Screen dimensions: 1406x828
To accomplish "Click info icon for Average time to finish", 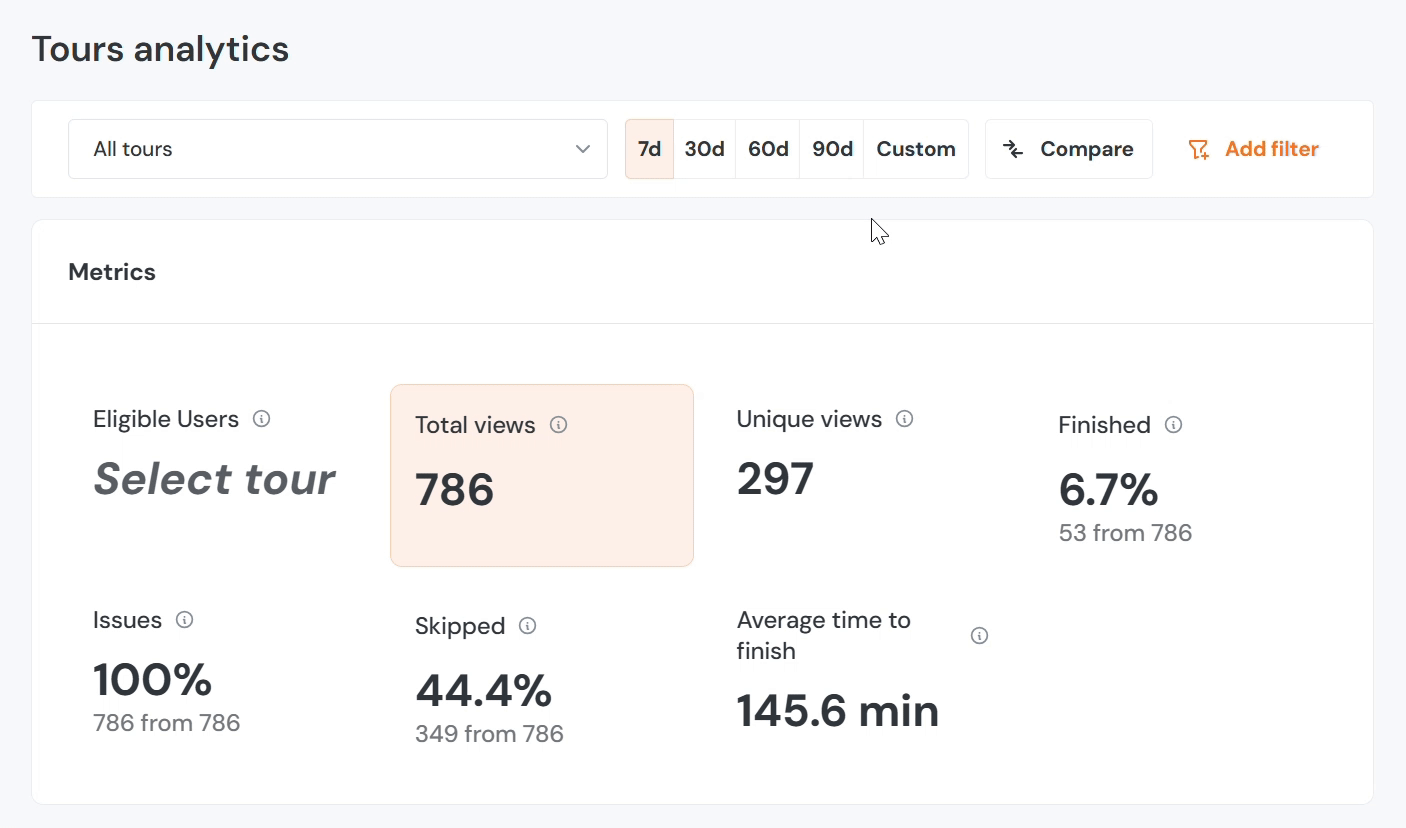I will (x=979, y=636).
